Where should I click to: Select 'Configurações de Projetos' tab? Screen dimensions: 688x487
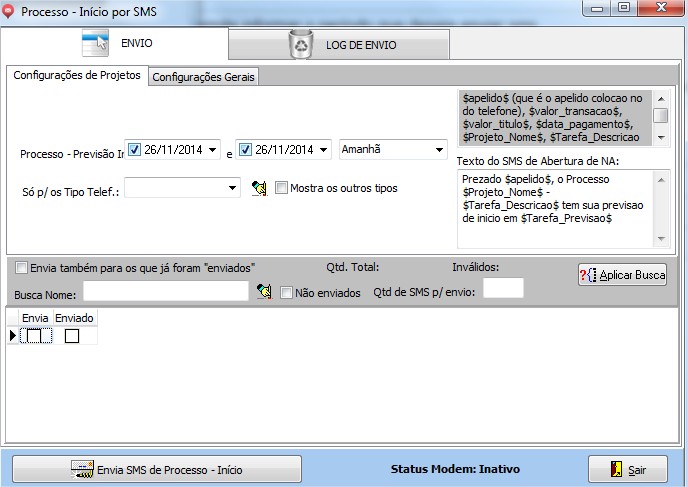coord(77,76)
